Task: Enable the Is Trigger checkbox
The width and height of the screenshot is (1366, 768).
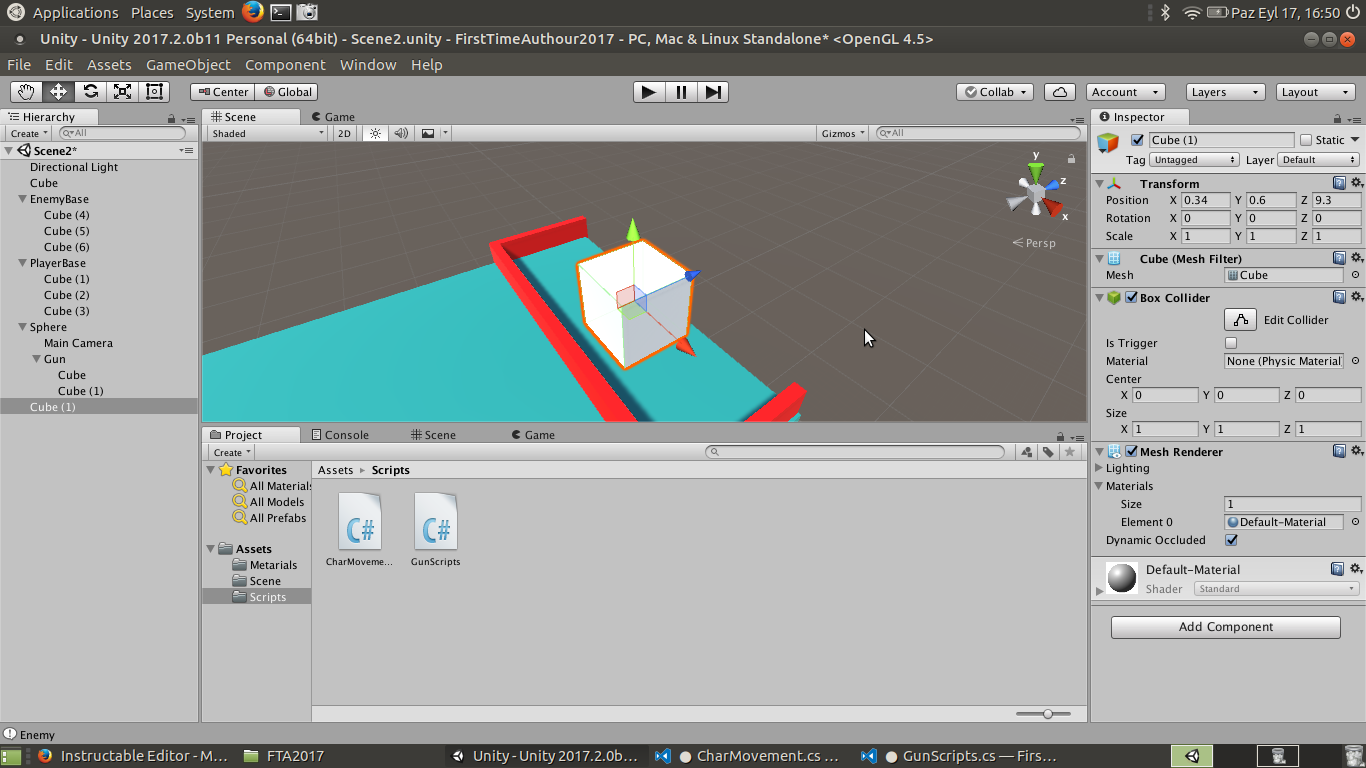Action: pos(1231,343)
